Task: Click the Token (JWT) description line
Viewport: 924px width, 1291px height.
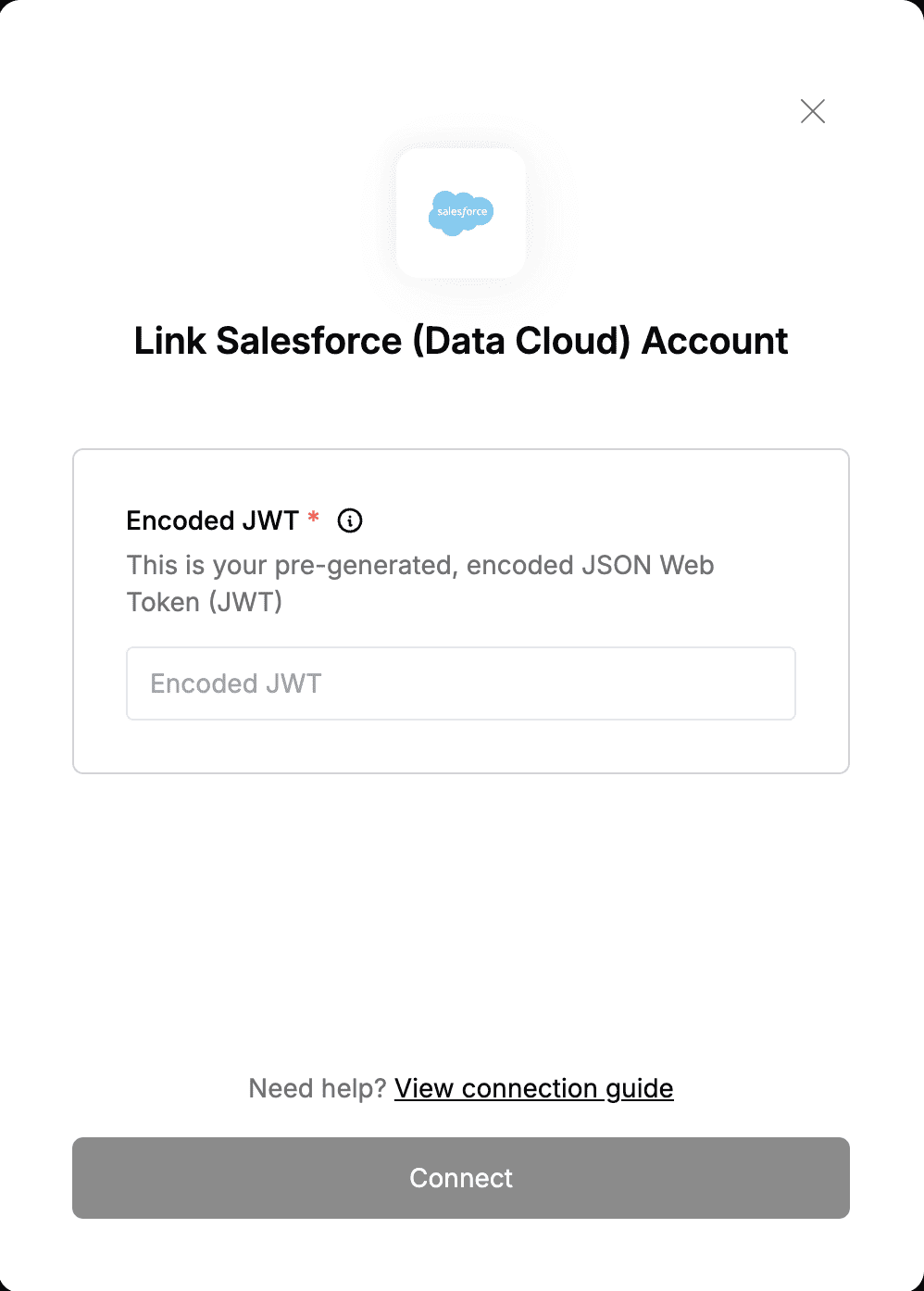Action: click(x=205, y=602)
